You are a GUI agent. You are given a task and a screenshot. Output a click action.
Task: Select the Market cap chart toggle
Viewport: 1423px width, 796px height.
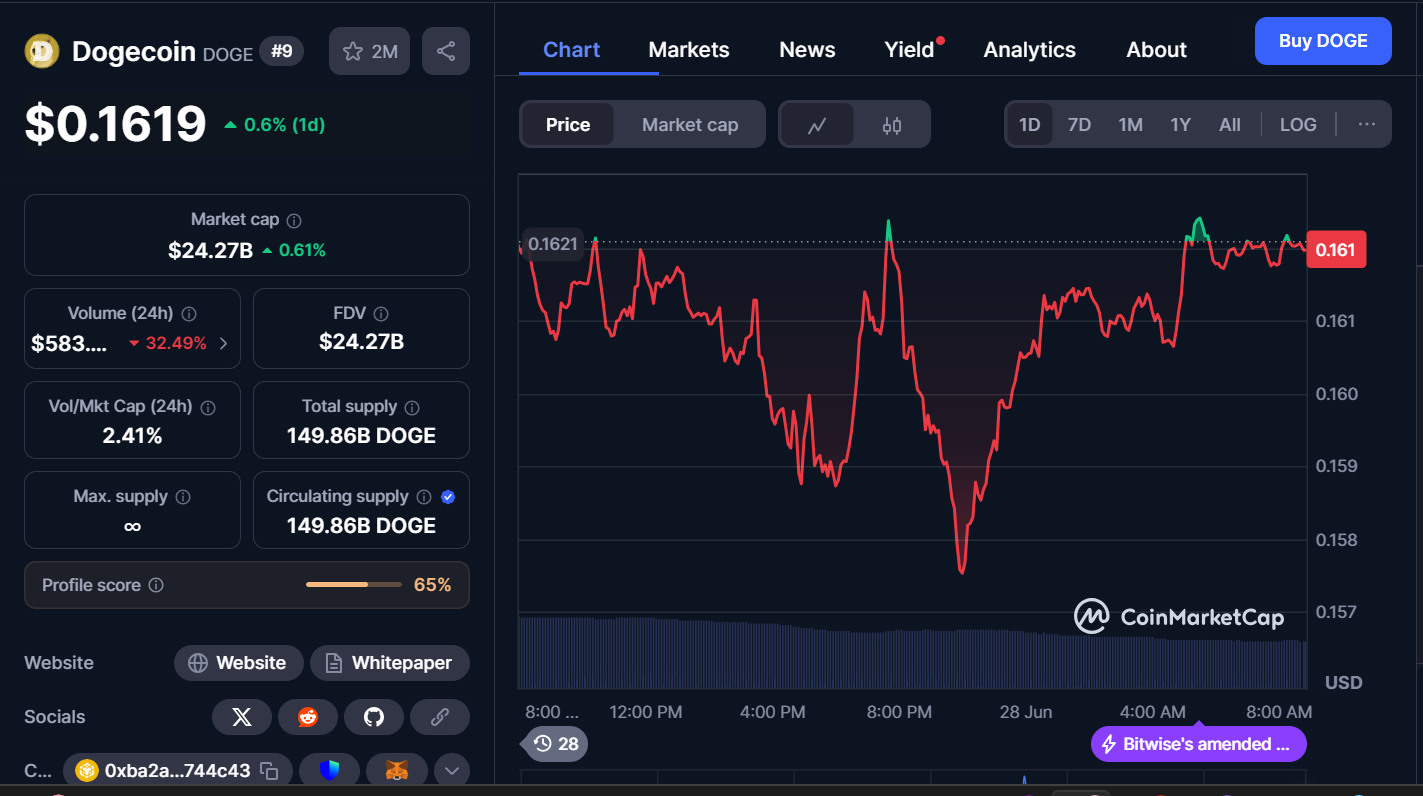[x=690, y=125]
